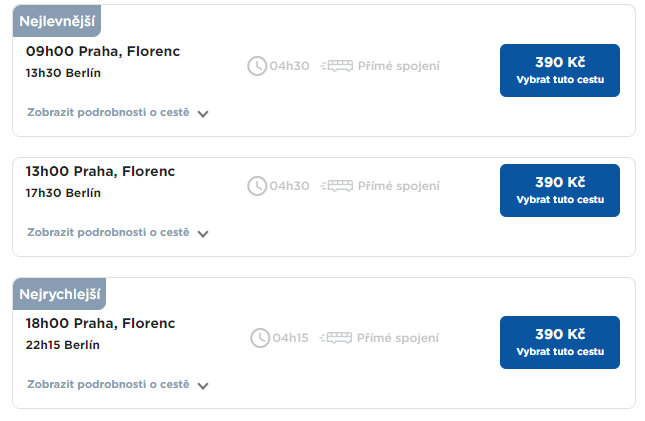
Task: Open 'Zobrazit podrobnosti o cestě' for 09h00
Action: (x=108, y=112)
